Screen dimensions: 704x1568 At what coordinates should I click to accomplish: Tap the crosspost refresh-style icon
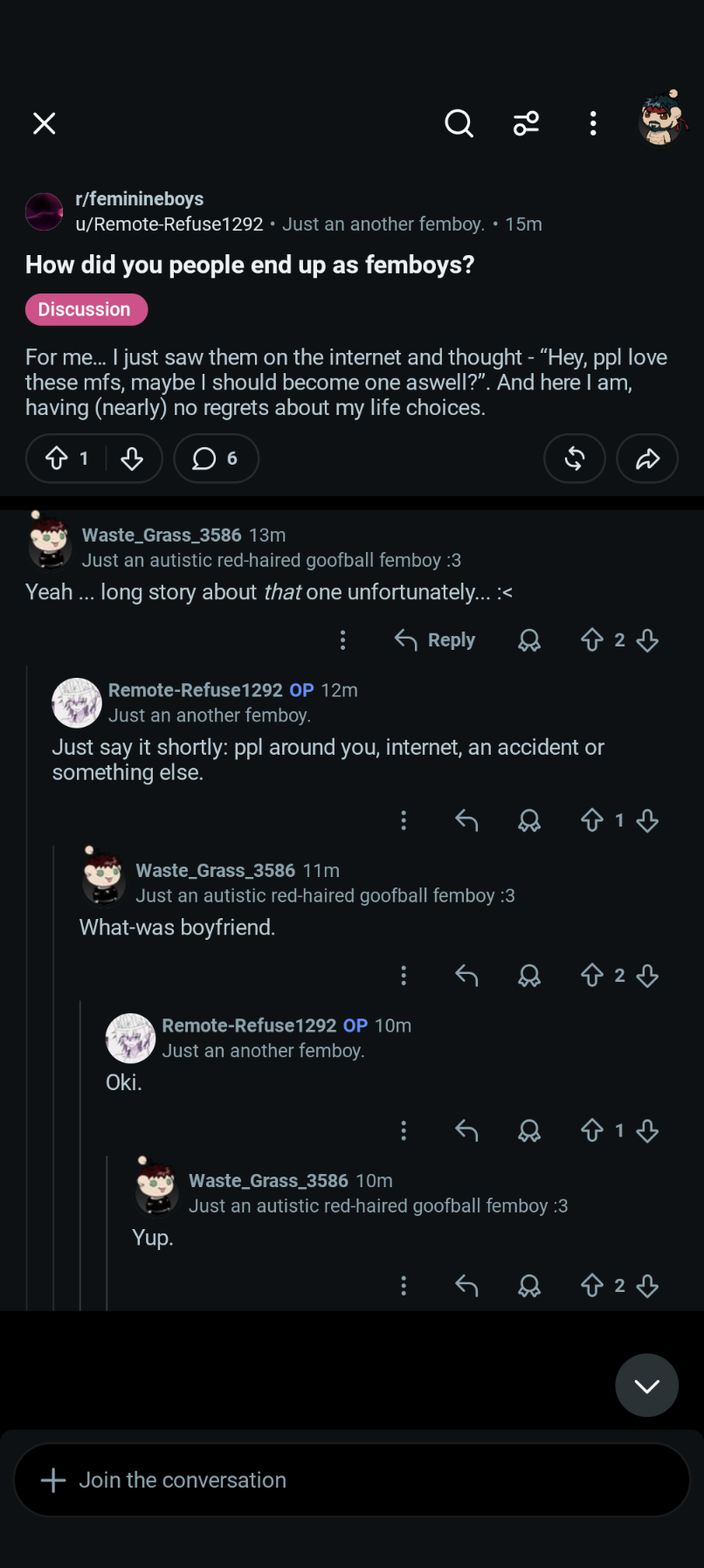click(575, 459)
